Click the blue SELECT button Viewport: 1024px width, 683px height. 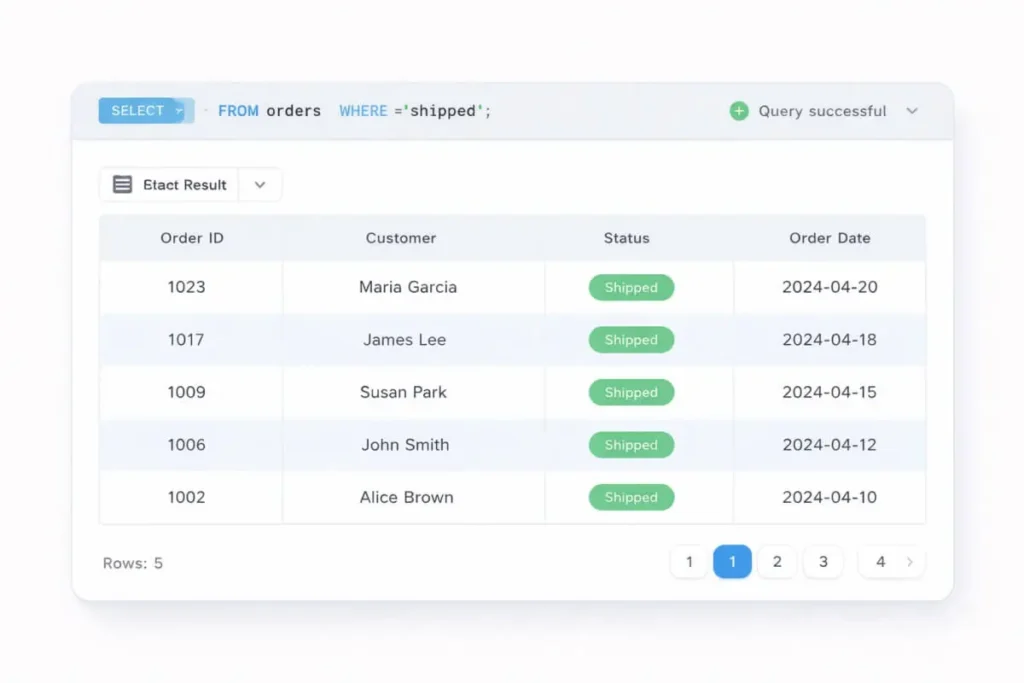137,111
